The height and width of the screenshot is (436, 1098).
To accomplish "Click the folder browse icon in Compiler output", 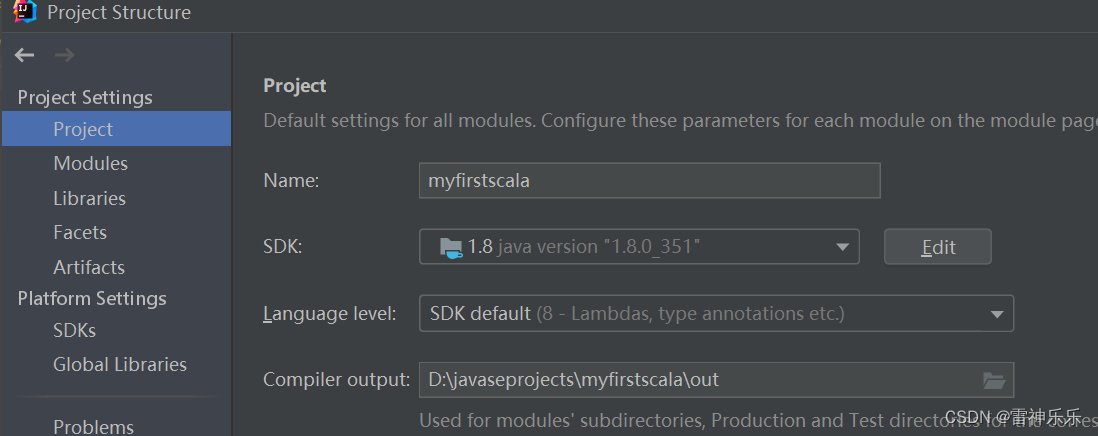I will click(x=994, y=381).
